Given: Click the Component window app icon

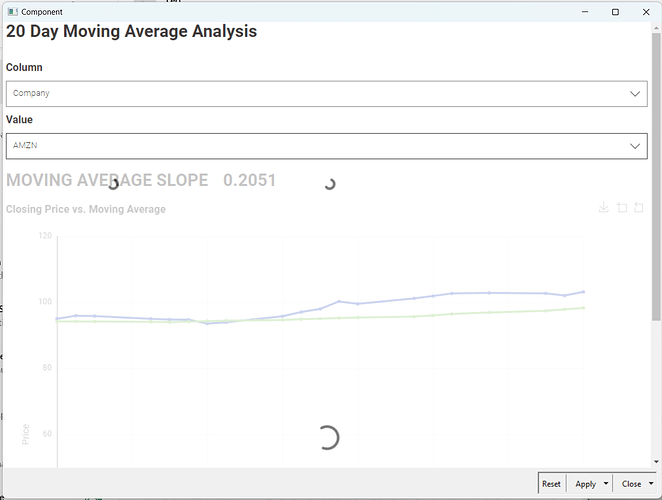Looking at the screenshot, I should point(13,12).
